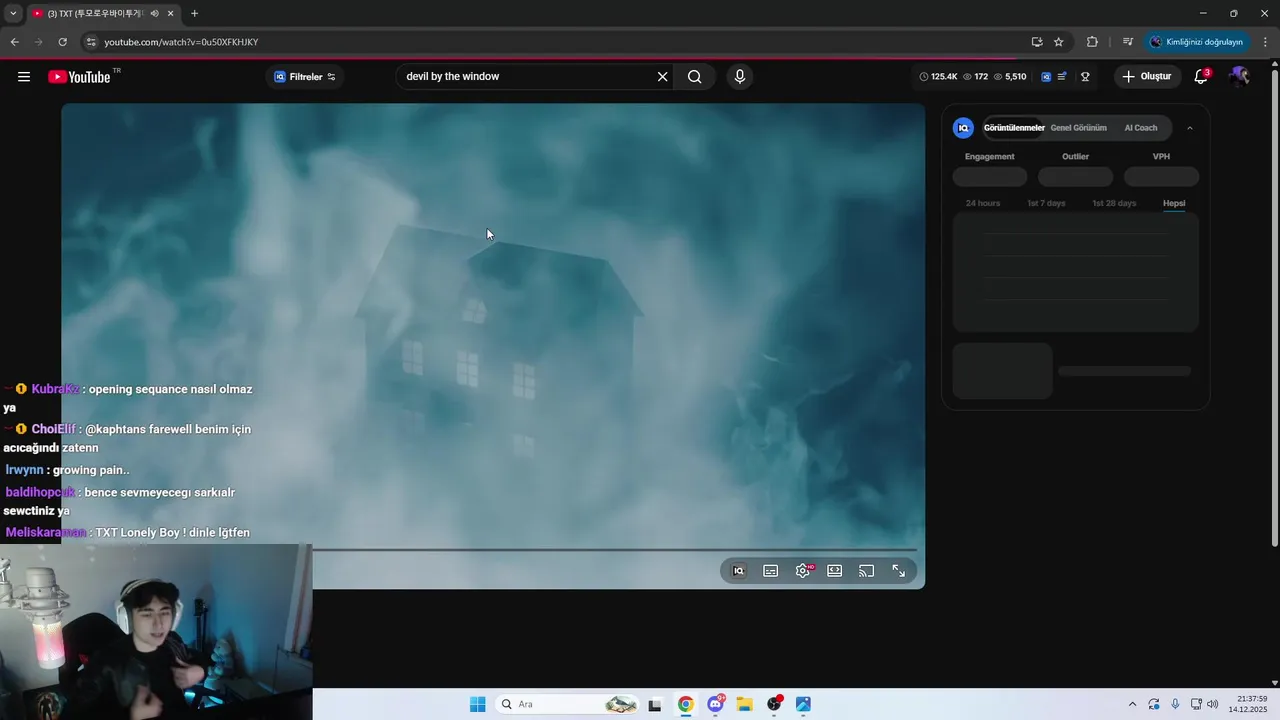1280x720 pixels.
Task: Select the Görüntülenmeler tab
Action: click(x=1014, y=128)
